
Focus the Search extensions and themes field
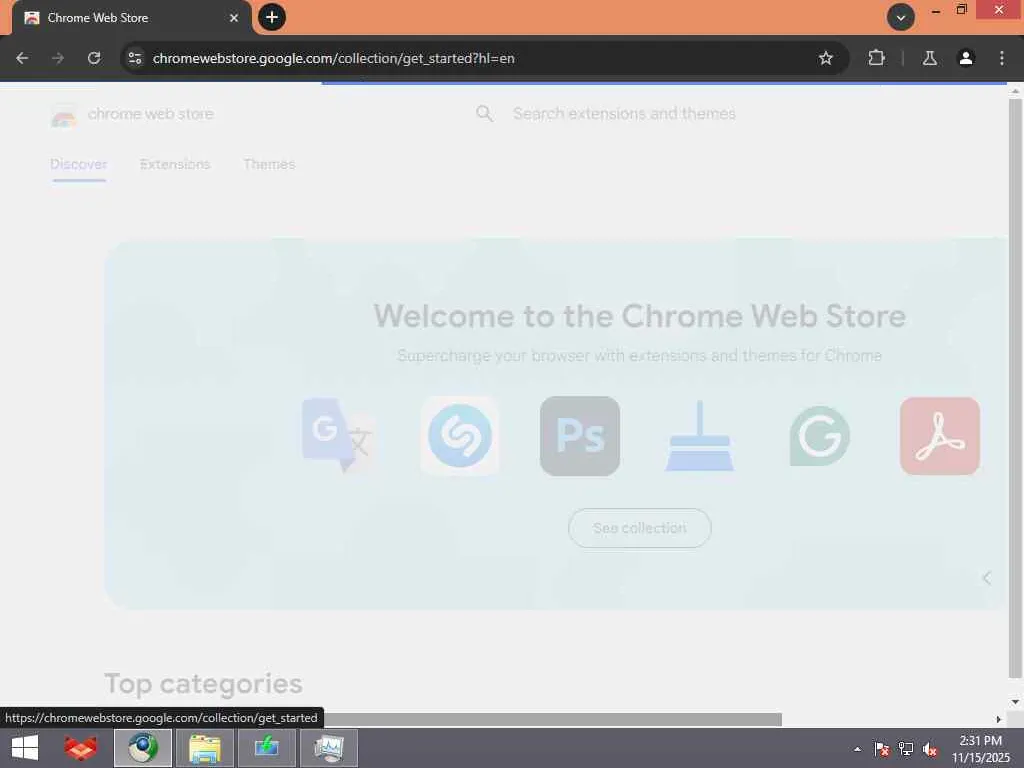click(624, 114)
